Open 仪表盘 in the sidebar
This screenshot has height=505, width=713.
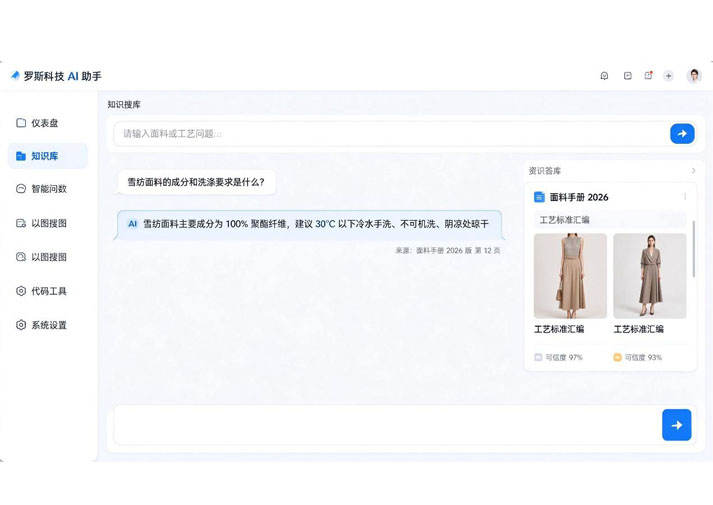click(47, 123)
